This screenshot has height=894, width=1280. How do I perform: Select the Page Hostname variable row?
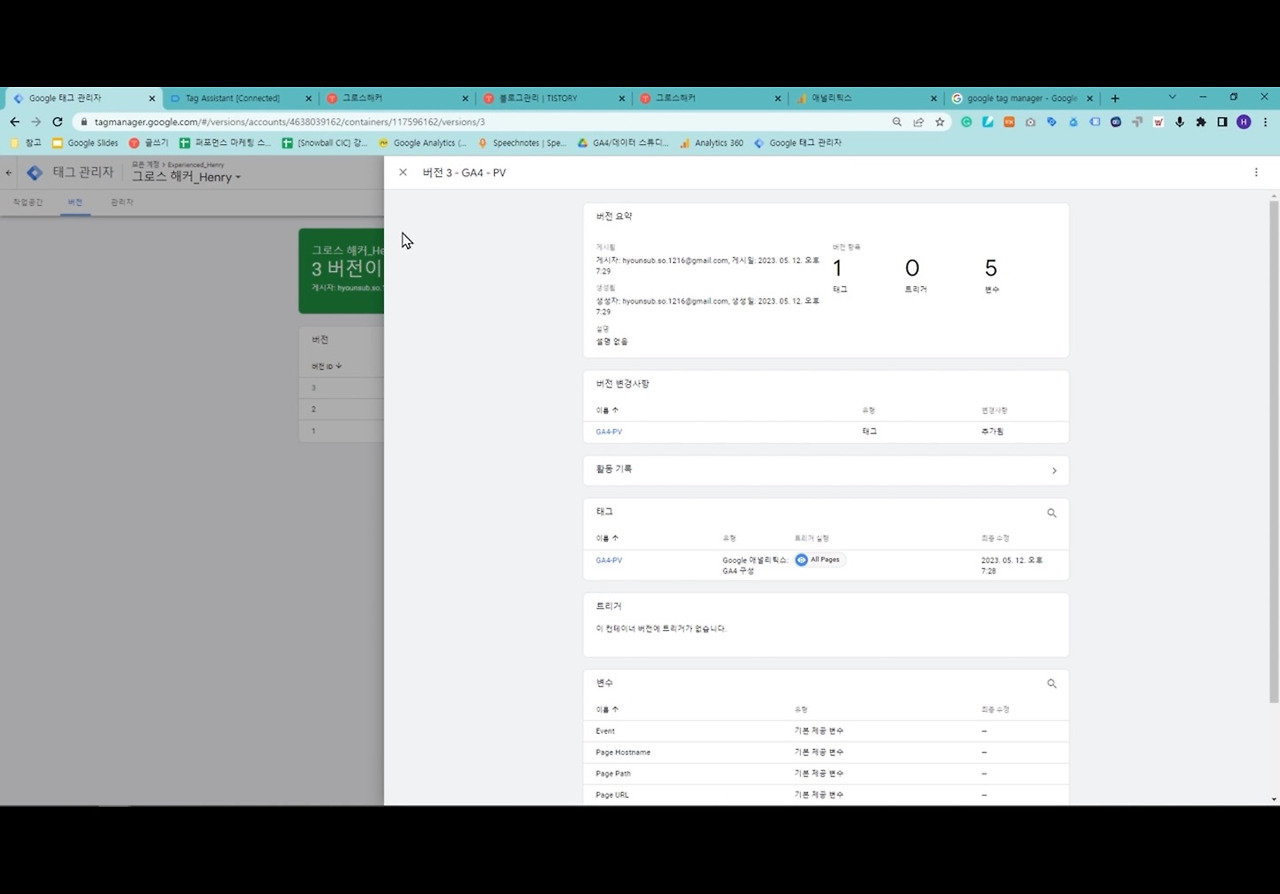pyautogui.click(x=826, y=752)
